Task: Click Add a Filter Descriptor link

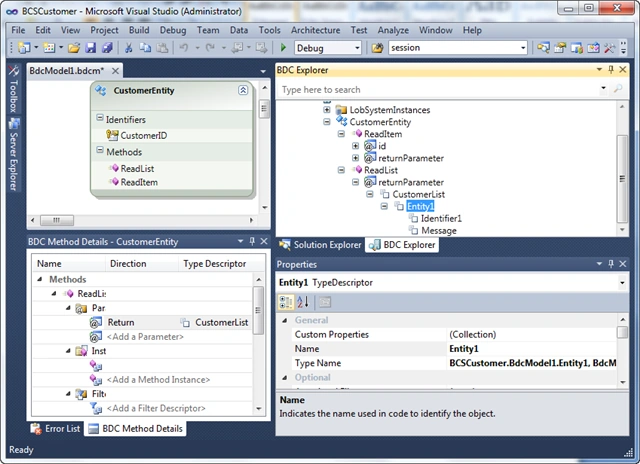Action: click(156, 408)
